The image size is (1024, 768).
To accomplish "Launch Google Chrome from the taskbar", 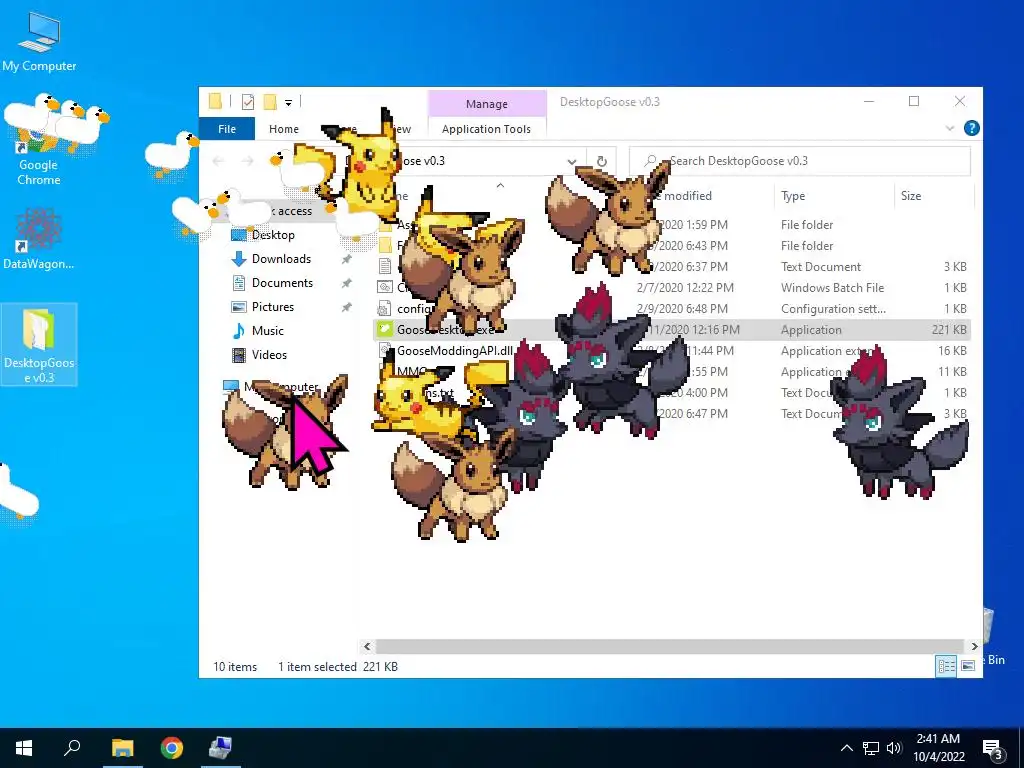I will tap(172, 748).
